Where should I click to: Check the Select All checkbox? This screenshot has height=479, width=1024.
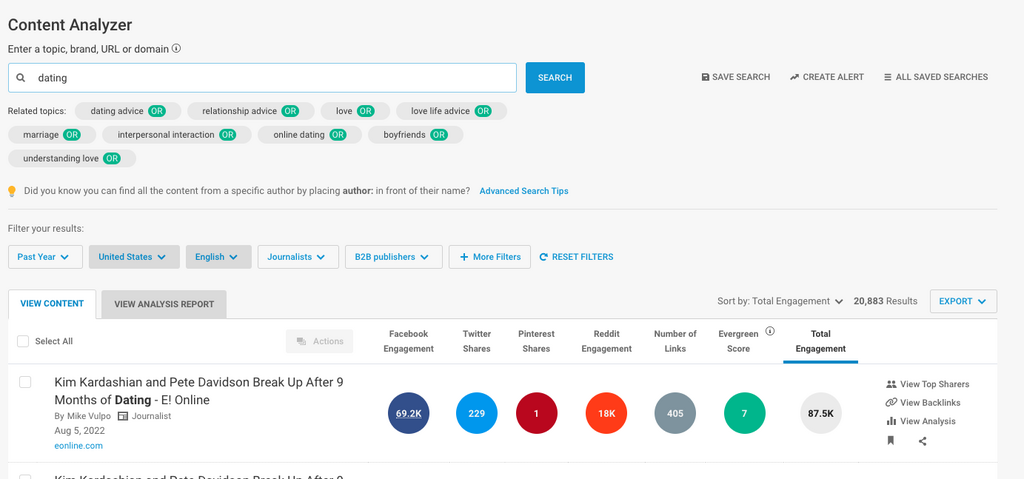tap(23, 341)
